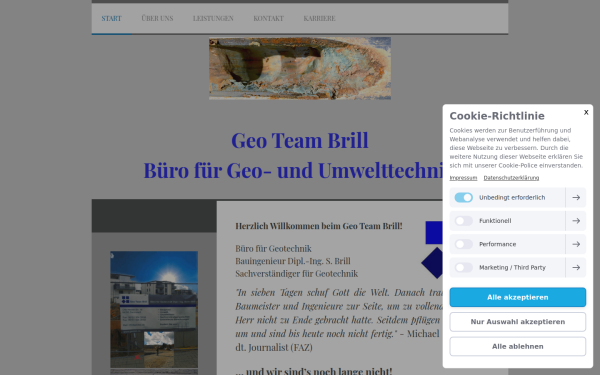600x375 pixels.
Task: Click the Büro für Geo- und Umwelttechnik heading
Action: pyautogui.click(x=293, y=170)
